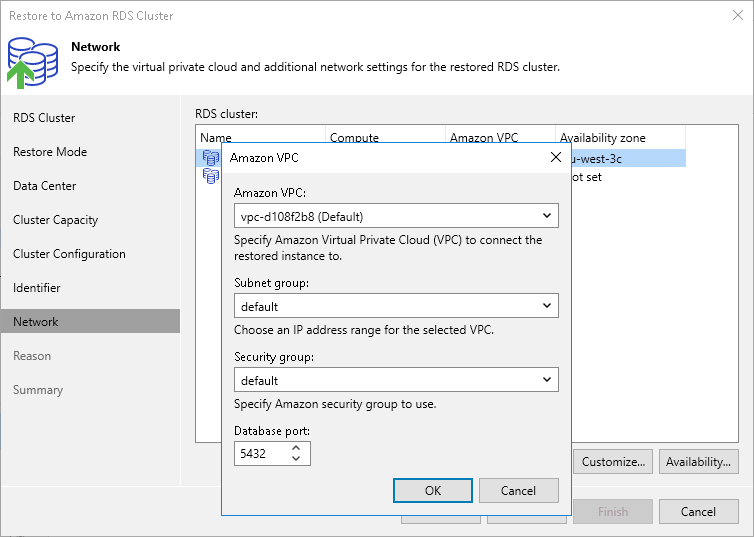Open the Data Center step
Screen dimensions: 754x537
click(45, 186)
